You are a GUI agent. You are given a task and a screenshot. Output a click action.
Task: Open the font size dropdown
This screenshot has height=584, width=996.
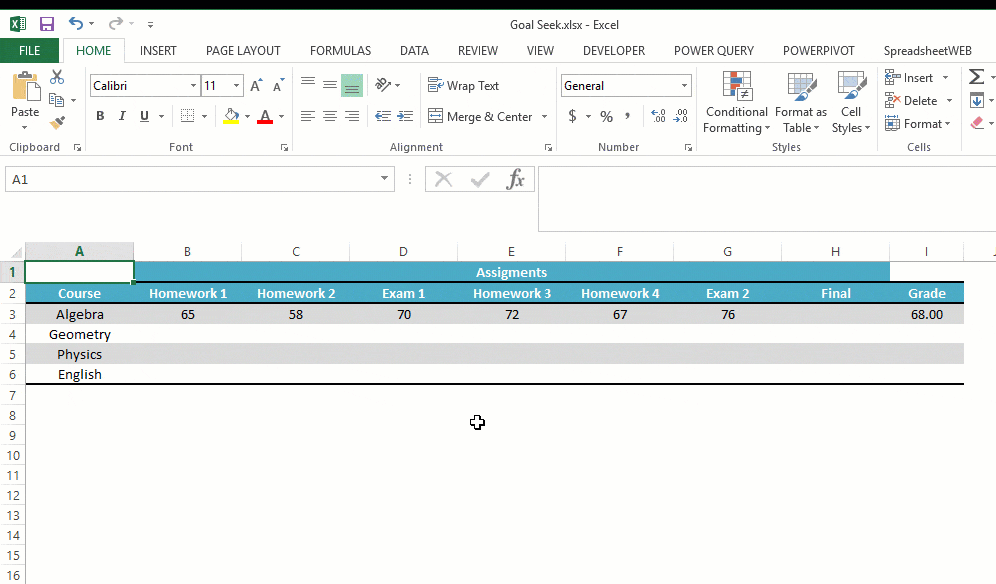[x=237, y=85]
